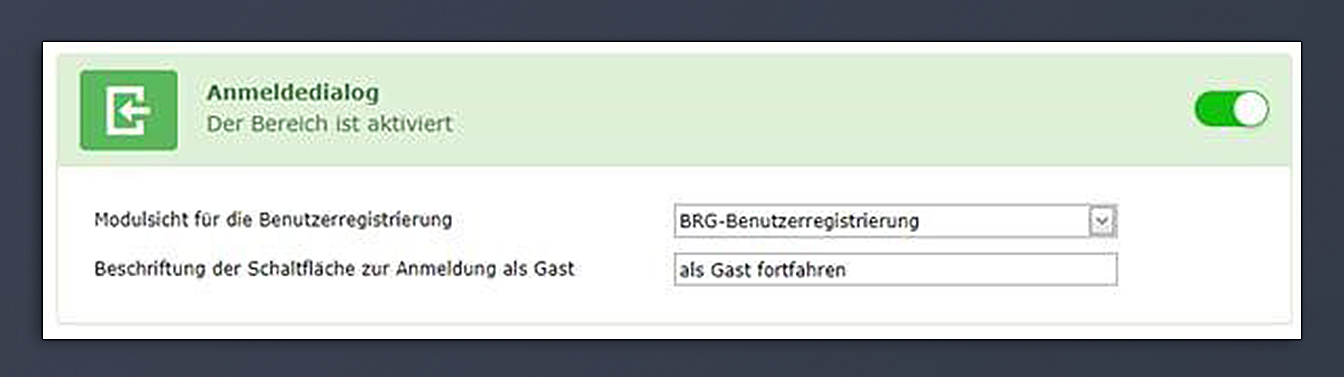Select the BRG-Benutzerregistrierung combo box
1344x377 pixels.
895,221
